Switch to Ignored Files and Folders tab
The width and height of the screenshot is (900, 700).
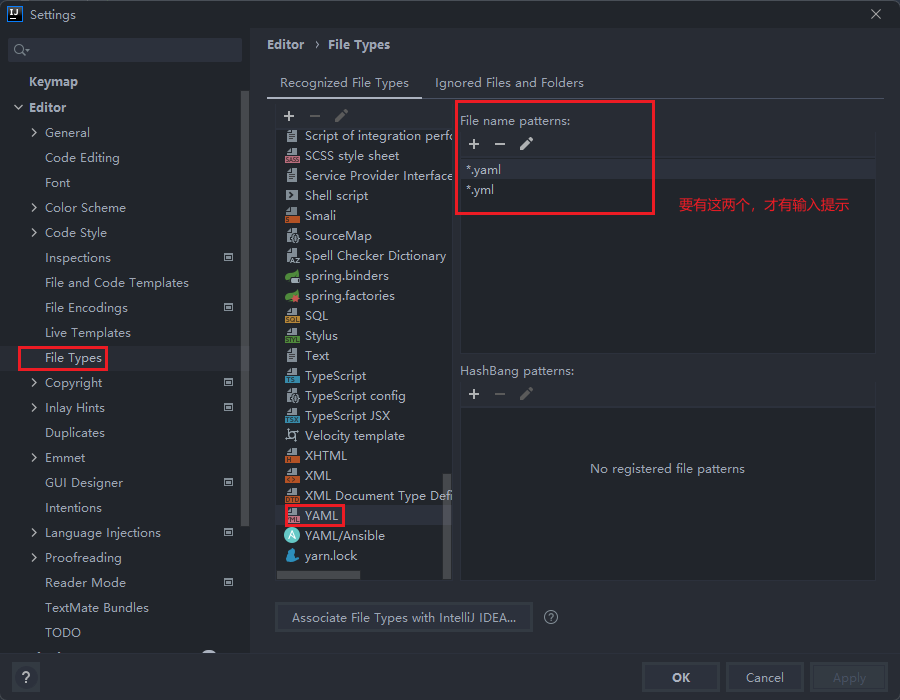[x=509, y=83]
